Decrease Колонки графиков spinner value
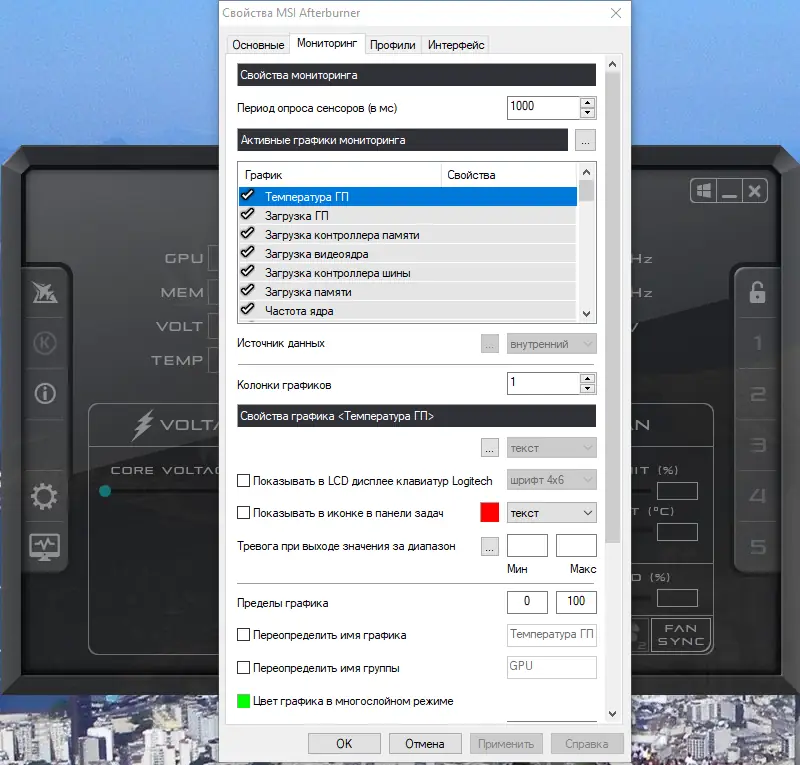The height and width of the screenshot is (765, 800). tap(588, 388)
